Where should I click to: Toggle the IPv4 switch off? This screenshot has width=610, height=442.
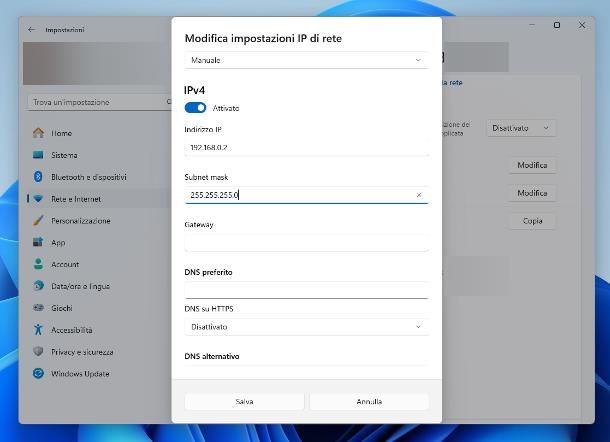pyautogui.click(x=196, y=108)
